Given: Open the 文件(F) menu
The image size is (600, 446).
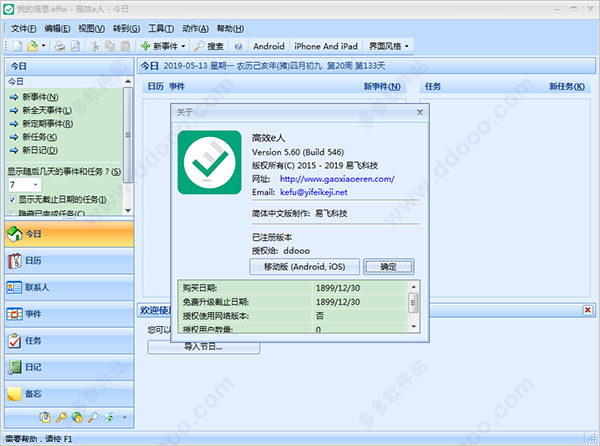Looking at the screenshot, I should tap(23, 29).
